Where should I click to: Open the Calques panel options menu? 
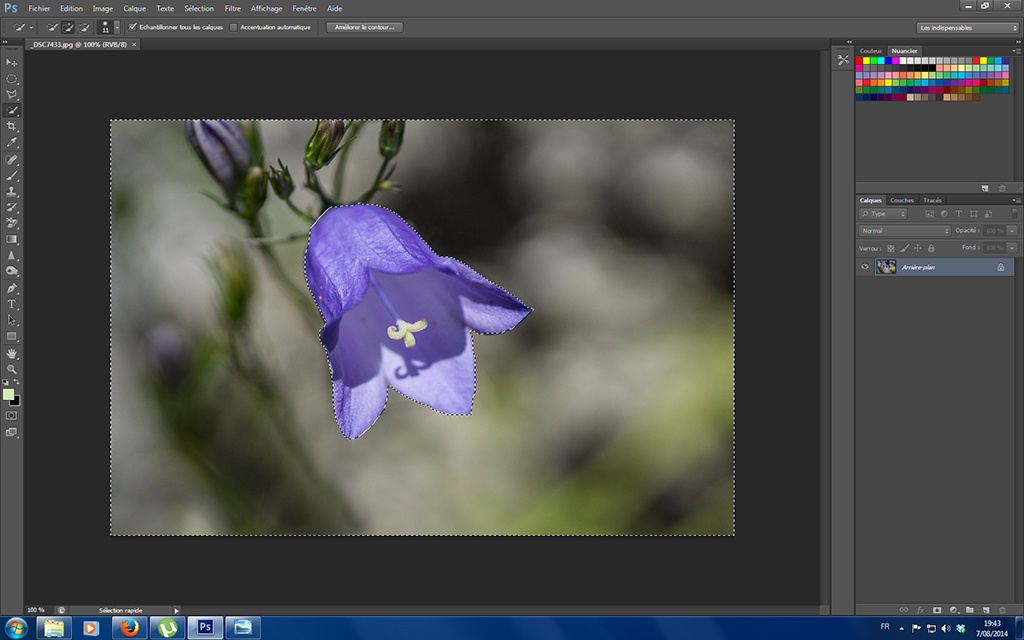point(1016,200)
